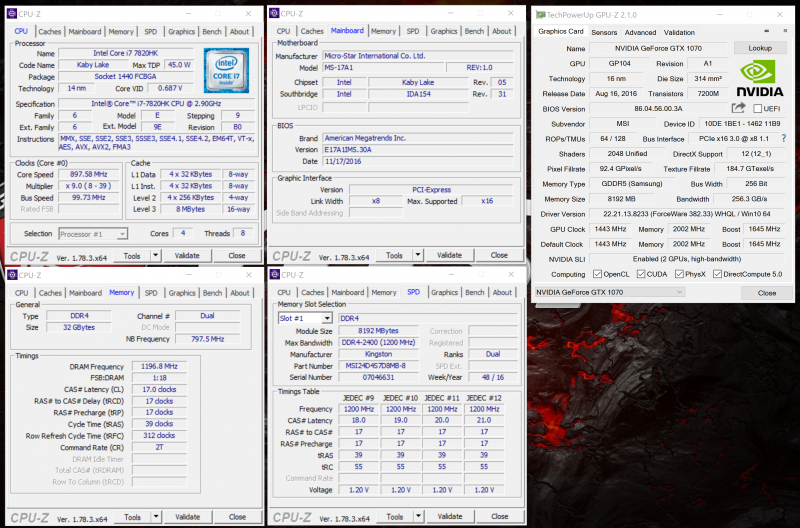Image resolution: width=800 pixels, height=528 pixels.
Task: Click the Bus Interface question mark icon
Action: click(x=784, y=138)
